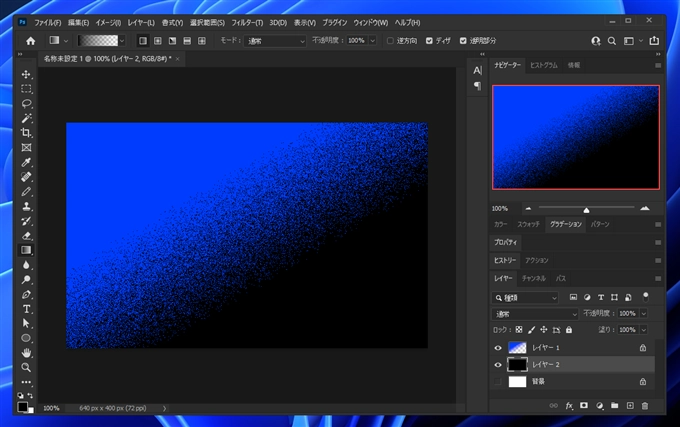Select the Lasso tool
The height and width of the screenshot is (427, 680).
coord(27,103)
